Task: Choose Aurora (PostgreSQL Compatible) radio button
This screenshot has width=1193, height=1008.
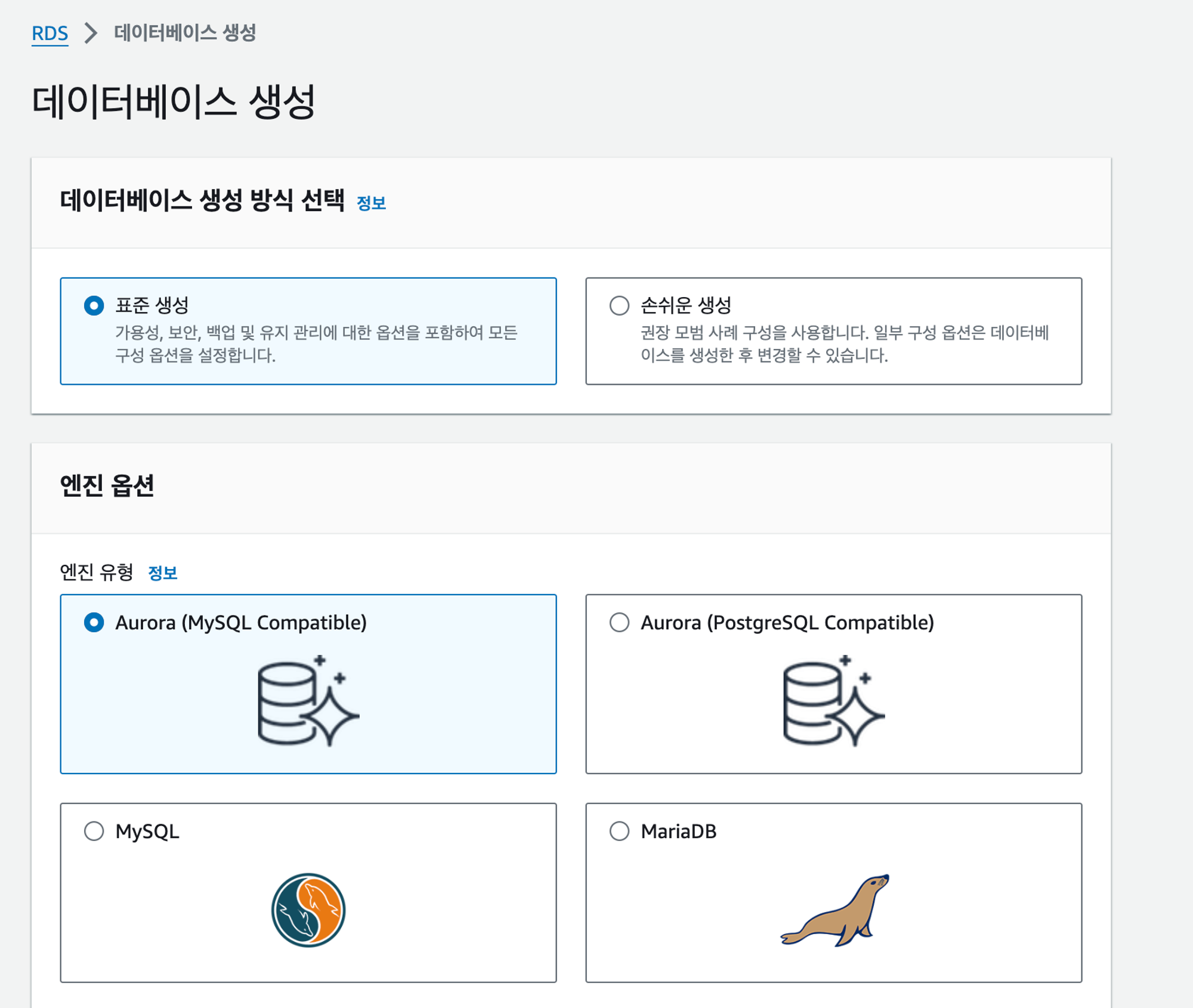Action: (x=619, y=622)
